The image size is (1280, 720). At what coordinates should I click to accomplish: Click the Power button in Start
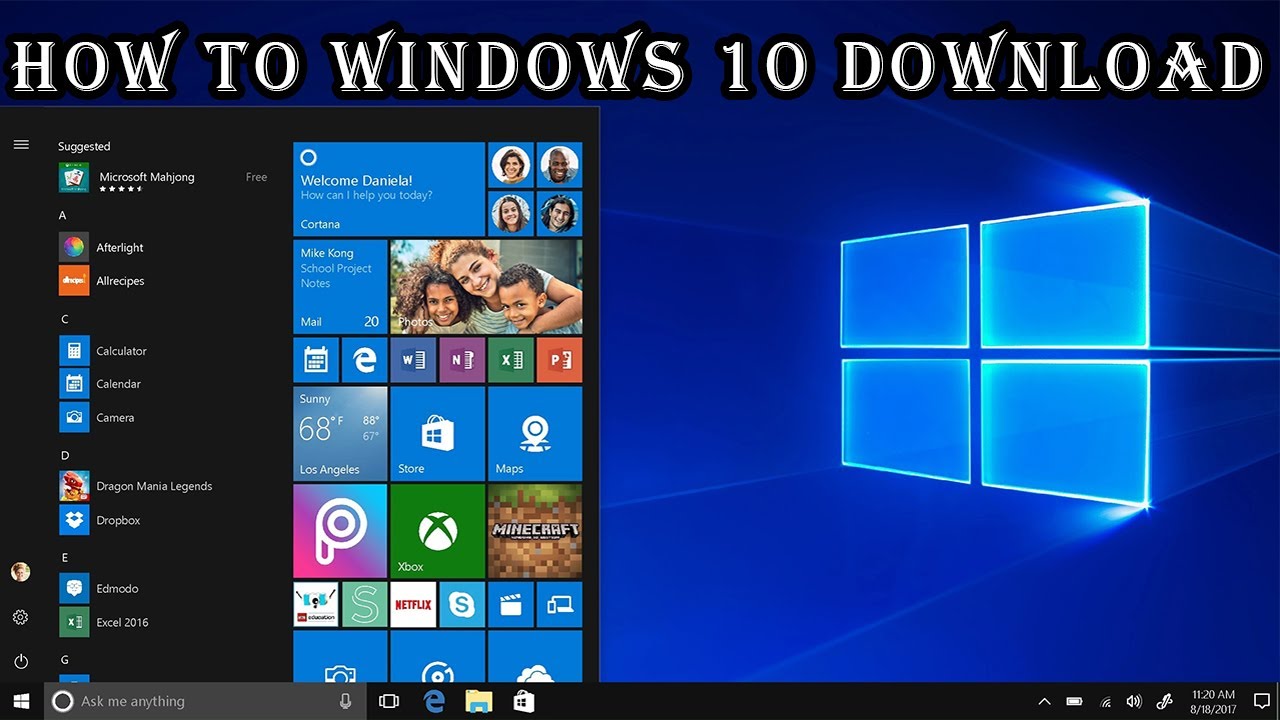20,661
